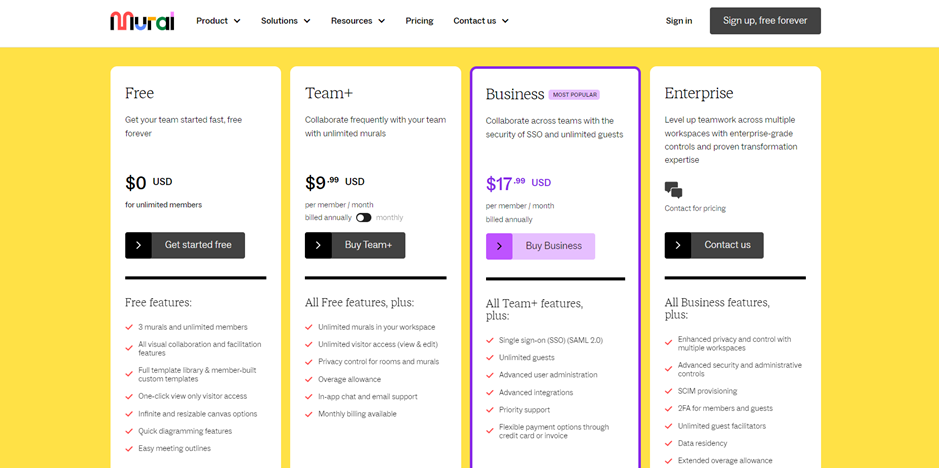This screenshot has width=939, height=468.
Task: Click checkmark beside Single sign-on (SSO)
Action: (490, 340)
